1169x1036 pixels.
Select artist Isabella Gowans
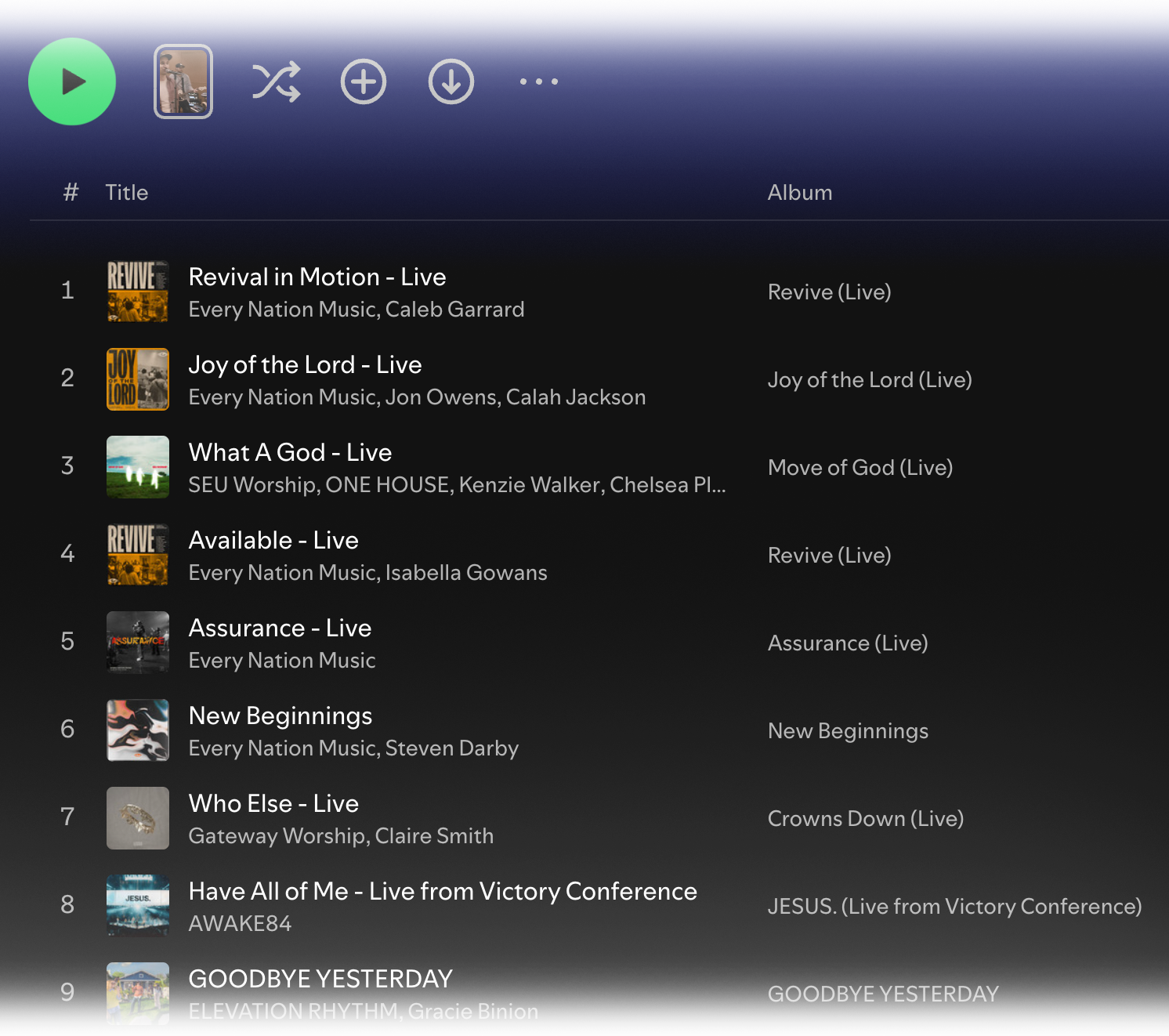pos(466,573)
